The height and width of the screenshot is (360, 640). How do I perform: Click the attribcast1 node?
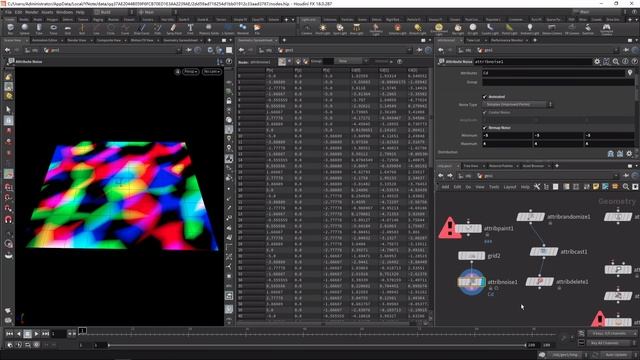pyautogui.click(x=544, y=252)
